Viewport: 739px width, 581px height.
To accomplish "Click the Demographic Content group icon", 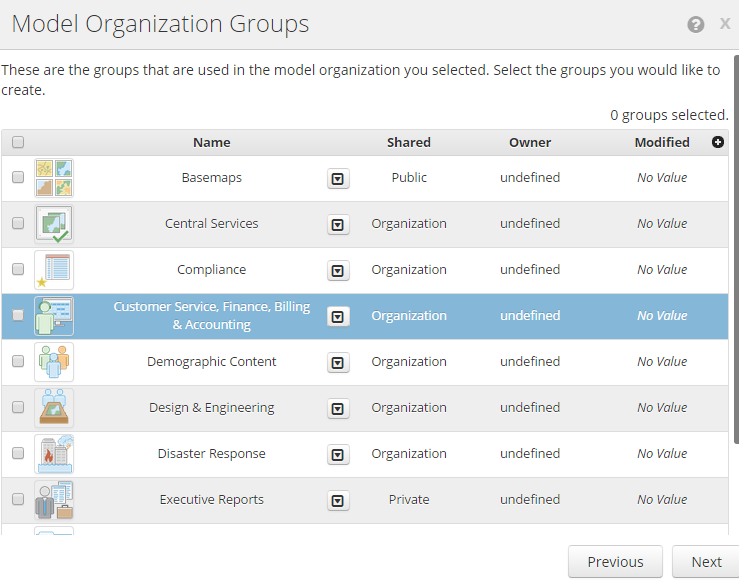I will [x=54, y=362].
